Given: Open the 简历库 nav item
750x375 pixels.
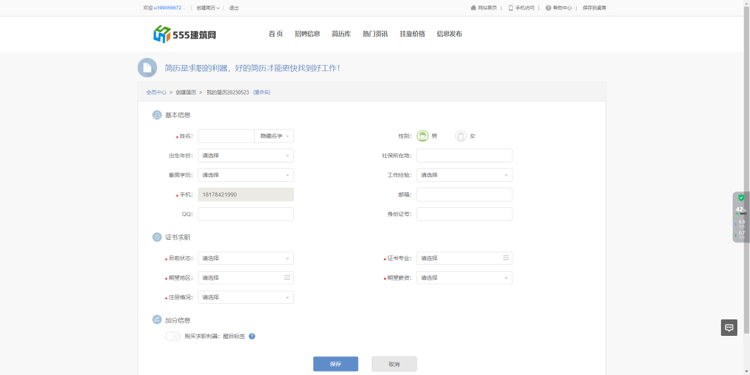Looking at the screenshot, I should (342, 34).
